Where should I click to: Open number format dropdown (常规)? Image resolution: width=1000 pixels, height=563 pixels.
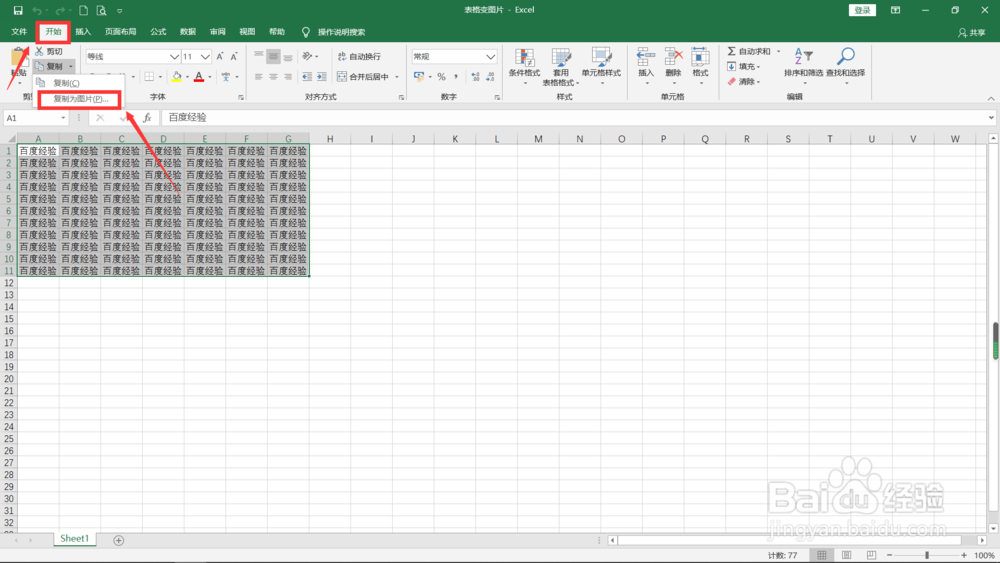(x=490, y=57)
